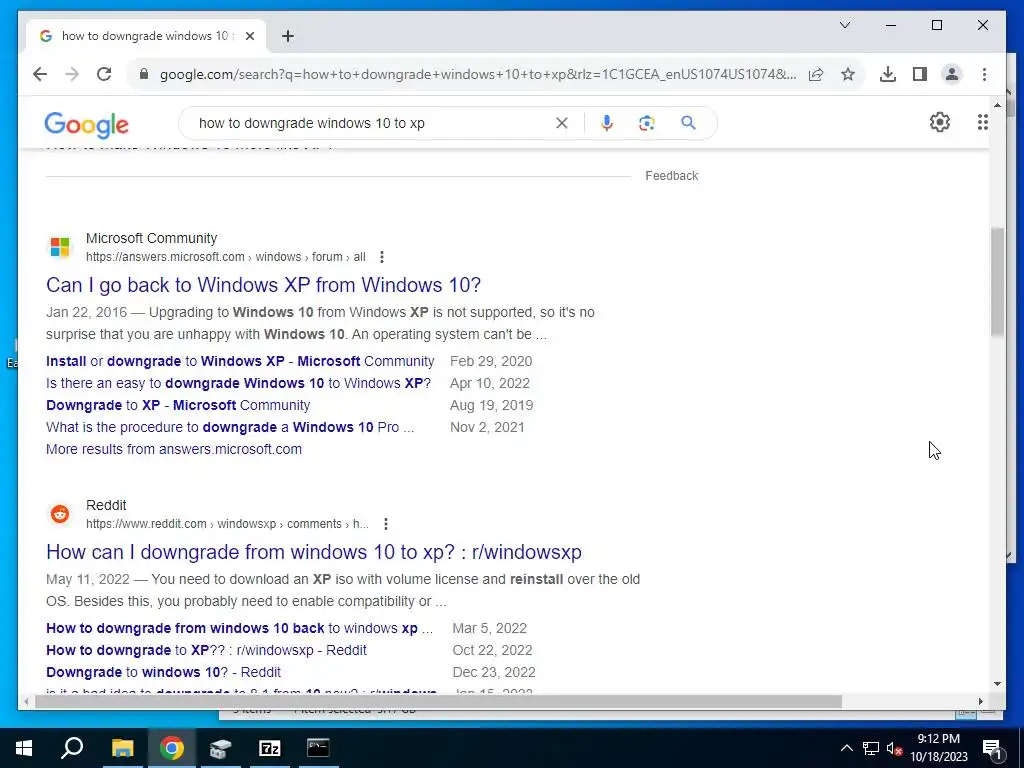1024x768 pixels.
Task: Open 7-Zip from the taskbar
Action: point(270,748)
